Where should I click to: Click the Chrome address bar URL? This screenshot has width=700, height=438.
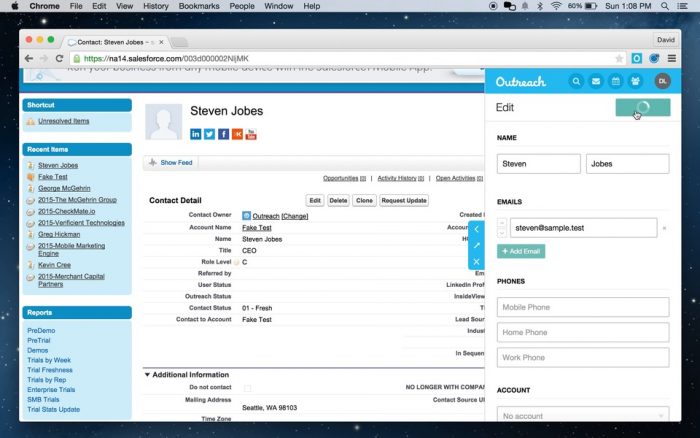166,58
